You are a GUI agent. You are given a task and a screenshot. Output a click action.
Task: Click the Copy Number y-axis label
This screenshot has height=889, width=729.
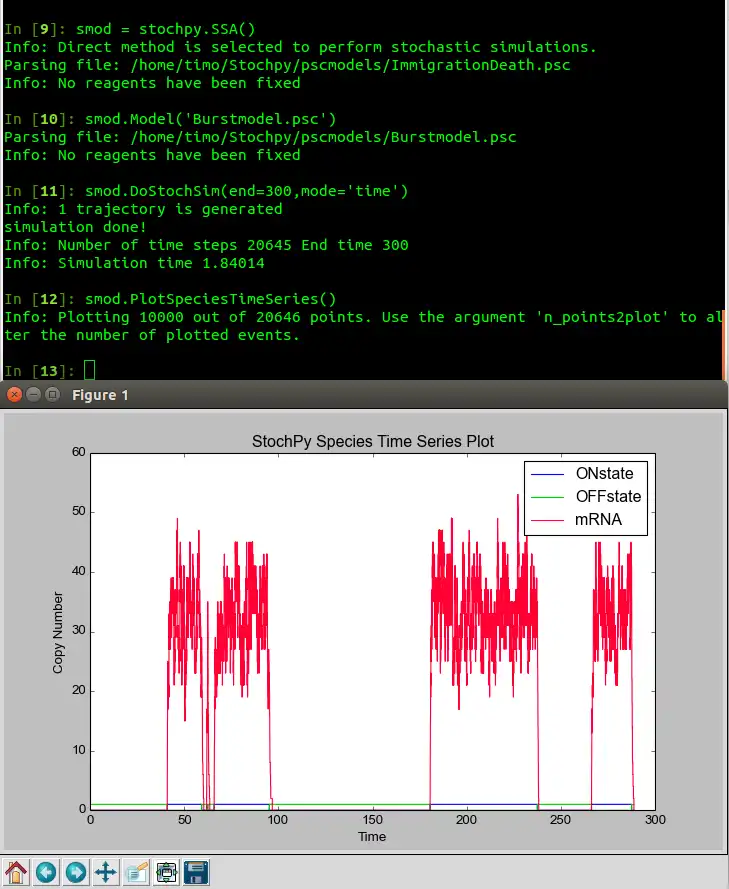coord(58,632)
